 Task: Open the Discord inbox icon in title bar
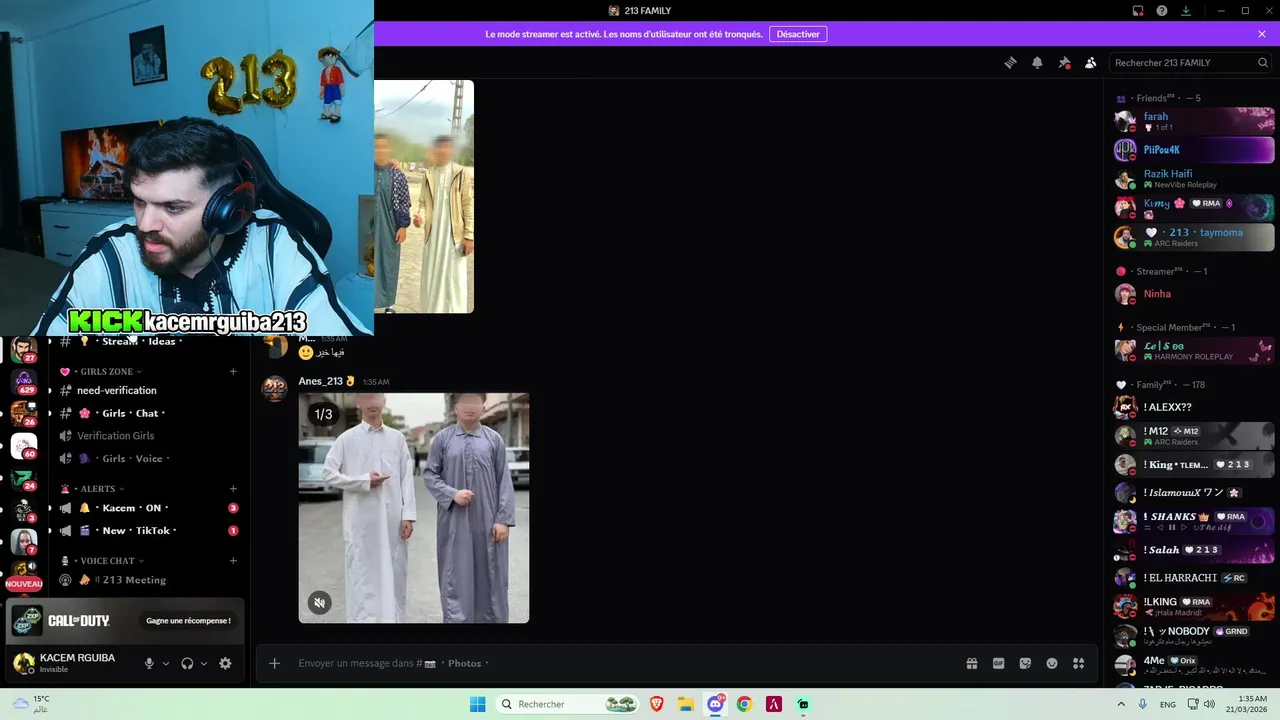pos(1138,11)
